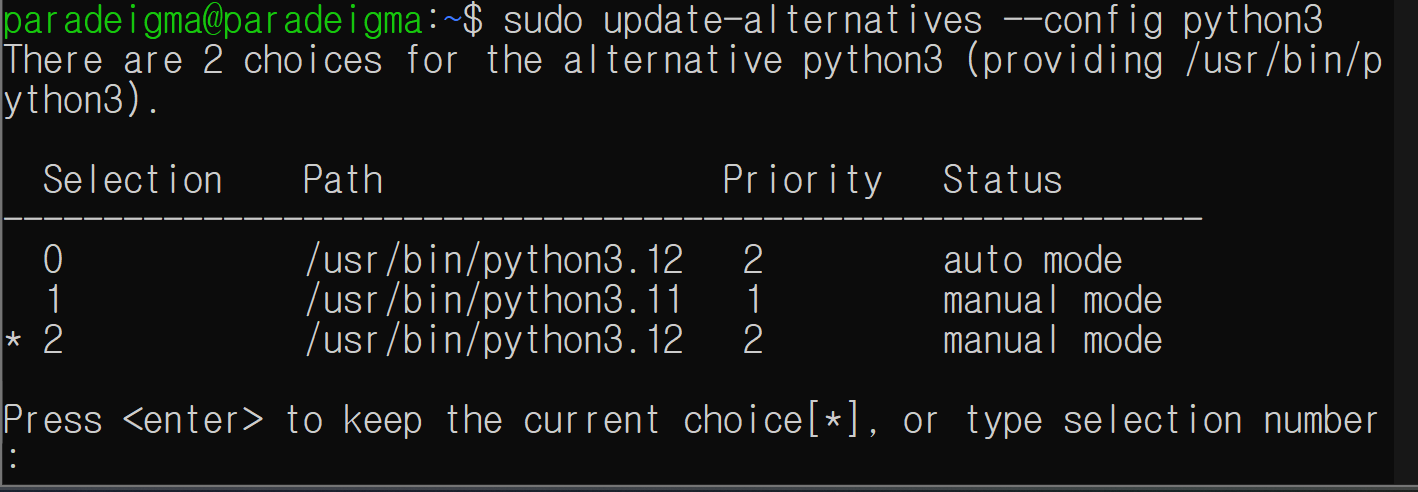This screenshot has width=1418, height=492.
Task: Click the /usr/bin/python3.11 path
Action: click(493, 300)
